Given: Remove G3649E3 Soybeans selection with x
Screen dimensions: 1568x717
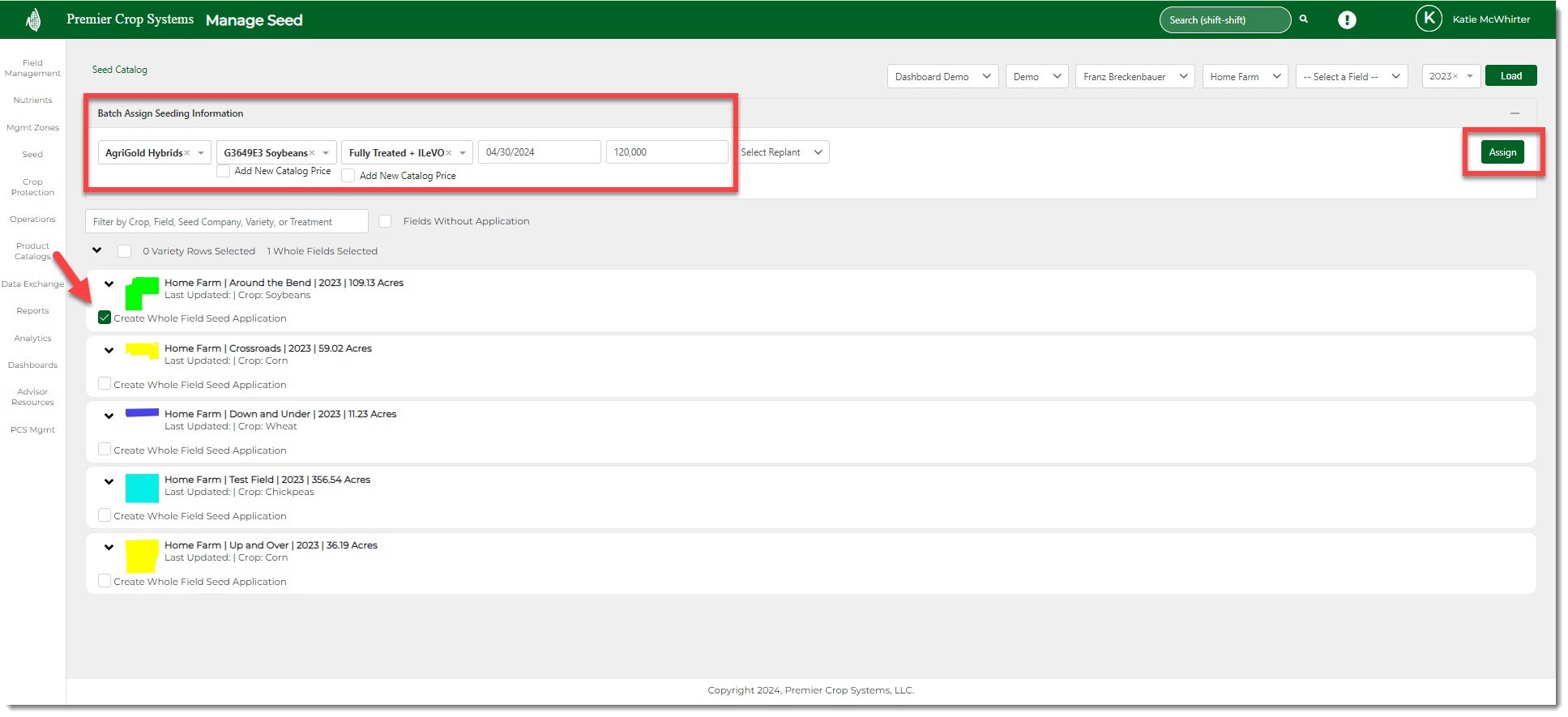Looking at the screenshot, I should pos(312,153).
